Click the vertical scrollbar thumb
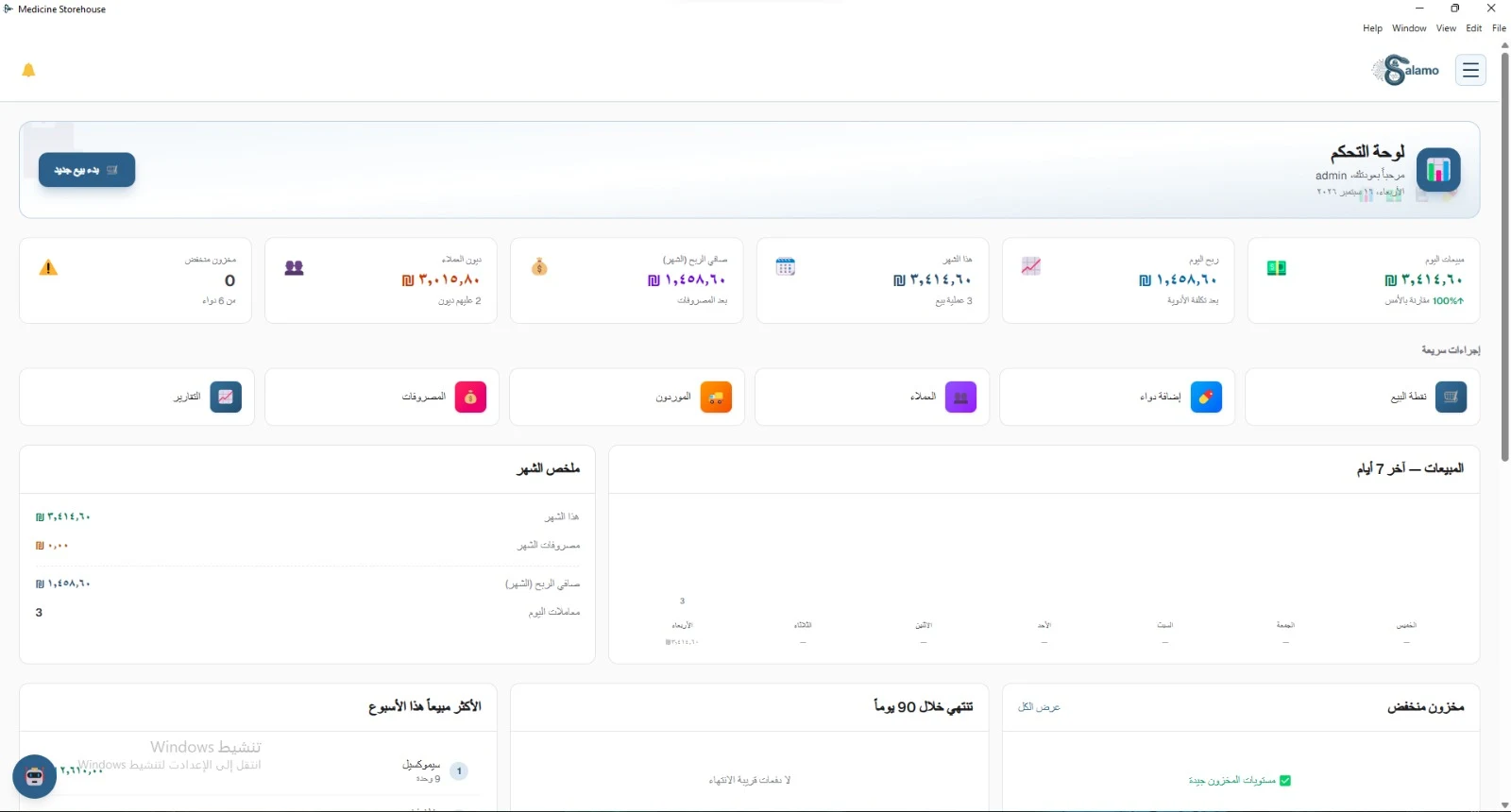Image resolution: width=1511 pixels, height=812 pixels. [x=1504, y=255]
